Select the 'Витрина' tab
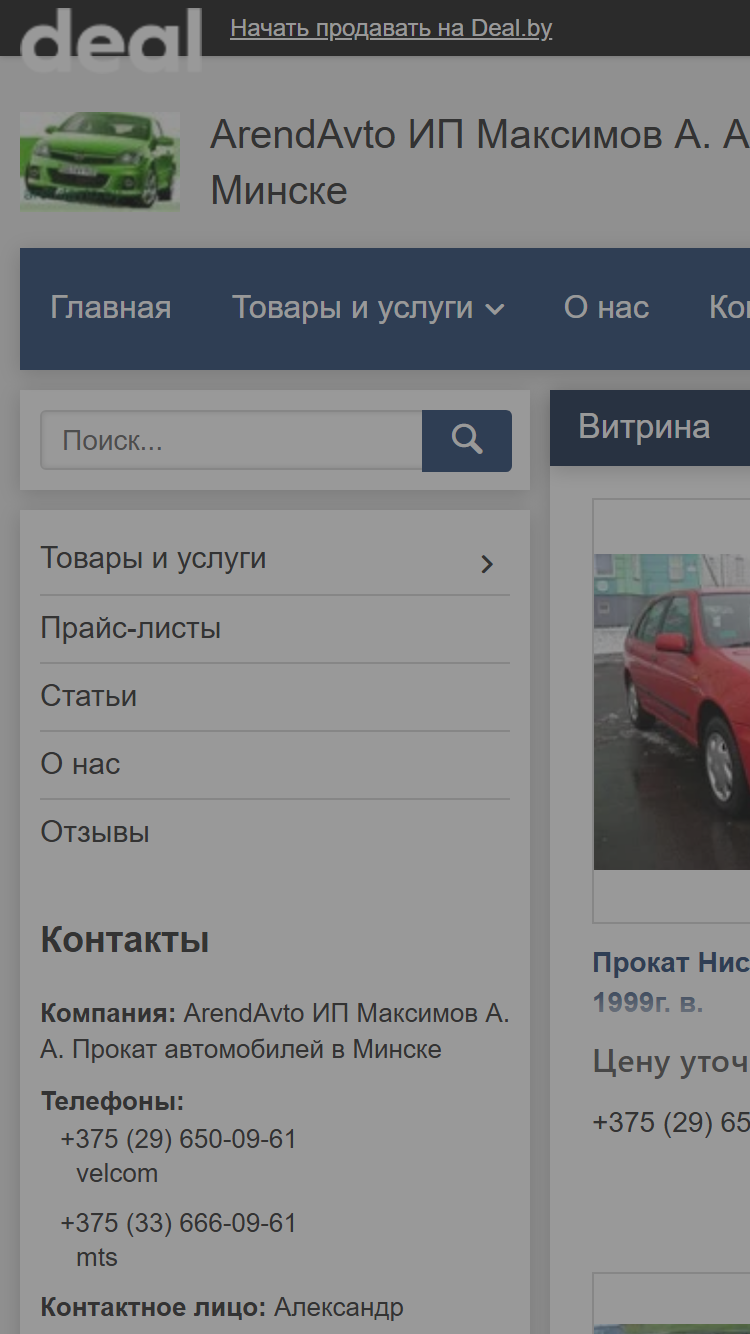The height and width of the screenshot is (1334, 750). point(644,427)
